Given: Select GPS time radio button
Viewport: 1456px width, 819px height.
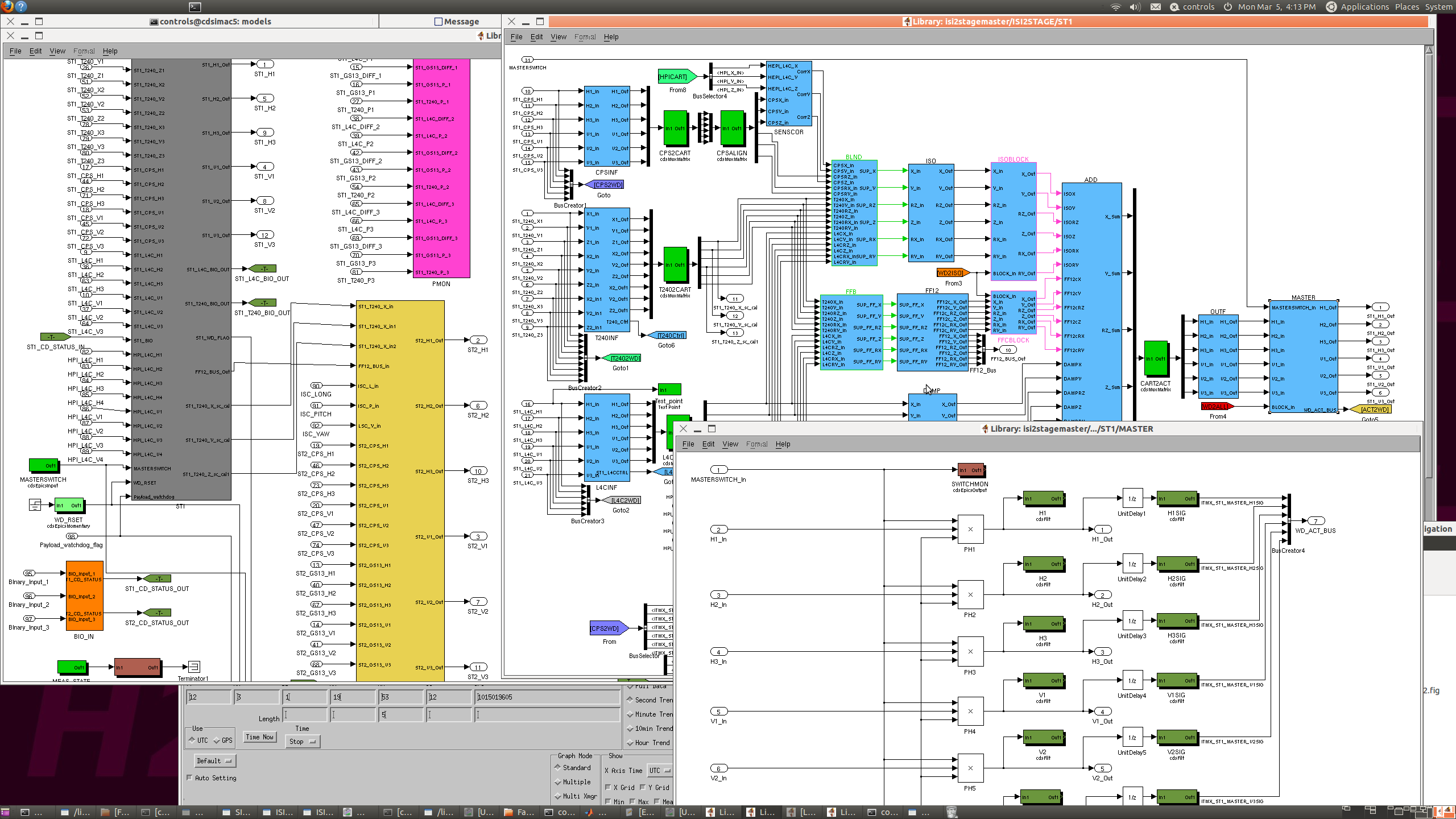Looking at the screenshot, I should [x=223, y=741].
